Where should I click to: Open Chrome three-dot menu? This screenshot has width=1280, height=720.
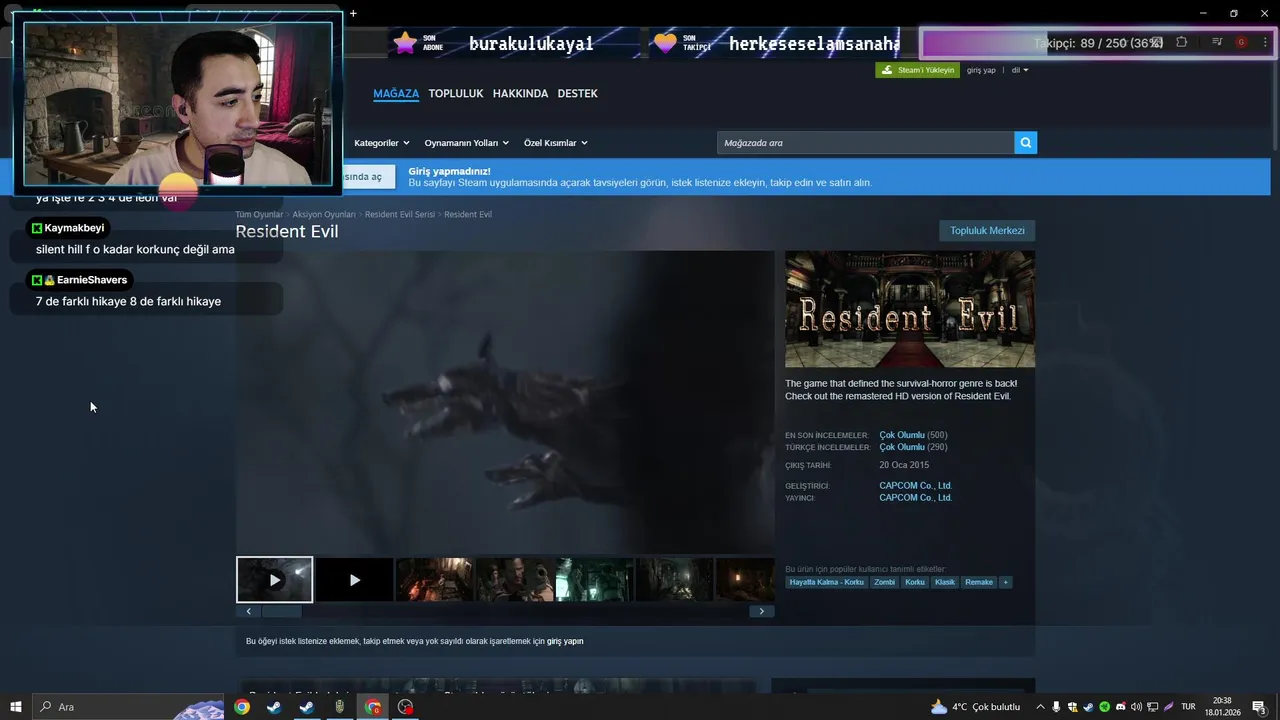1265,42
